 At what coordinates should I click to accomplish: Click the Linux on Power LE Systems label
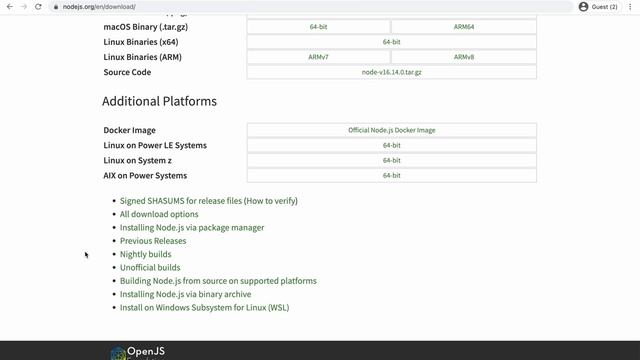(x=155, y=145)
